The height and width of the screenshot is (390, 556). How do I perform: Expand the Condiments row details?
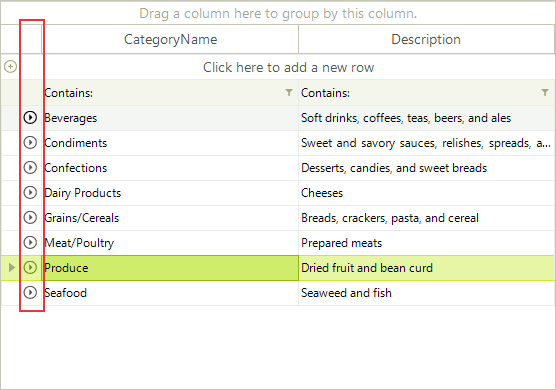coord(30,143)
